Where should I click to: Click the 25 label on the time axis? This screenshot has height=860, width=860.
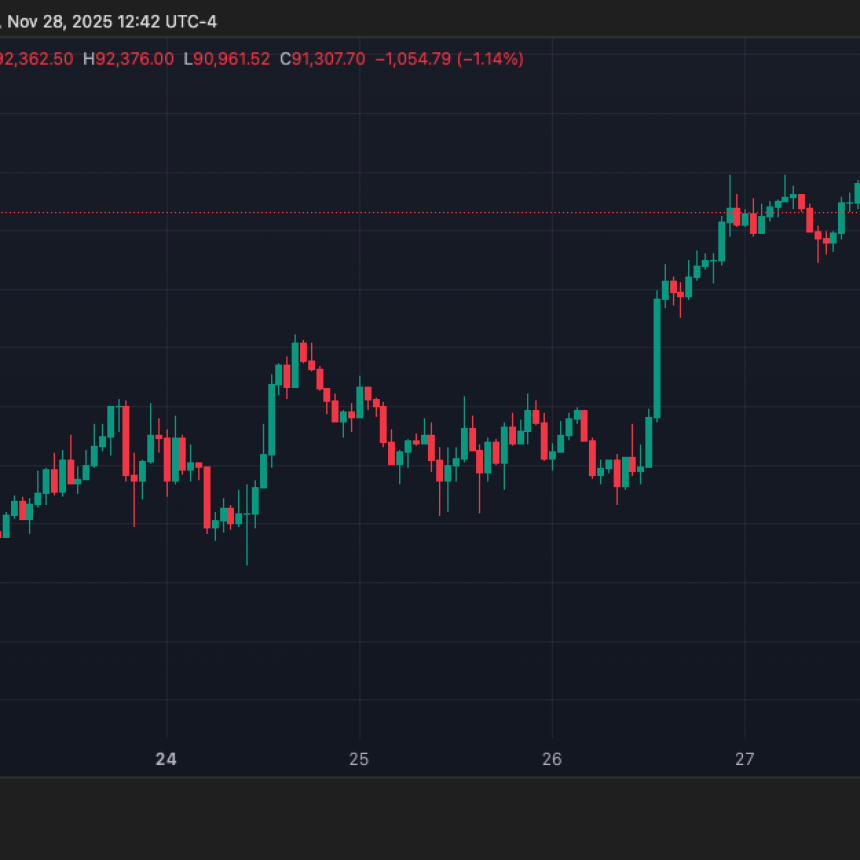tap(358, 759)
